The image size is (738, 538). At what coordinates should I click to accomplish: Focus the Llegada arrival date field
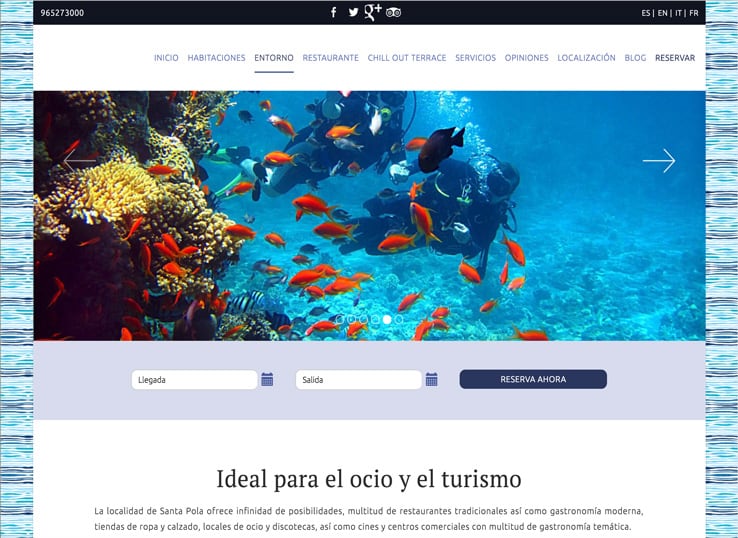194,379
